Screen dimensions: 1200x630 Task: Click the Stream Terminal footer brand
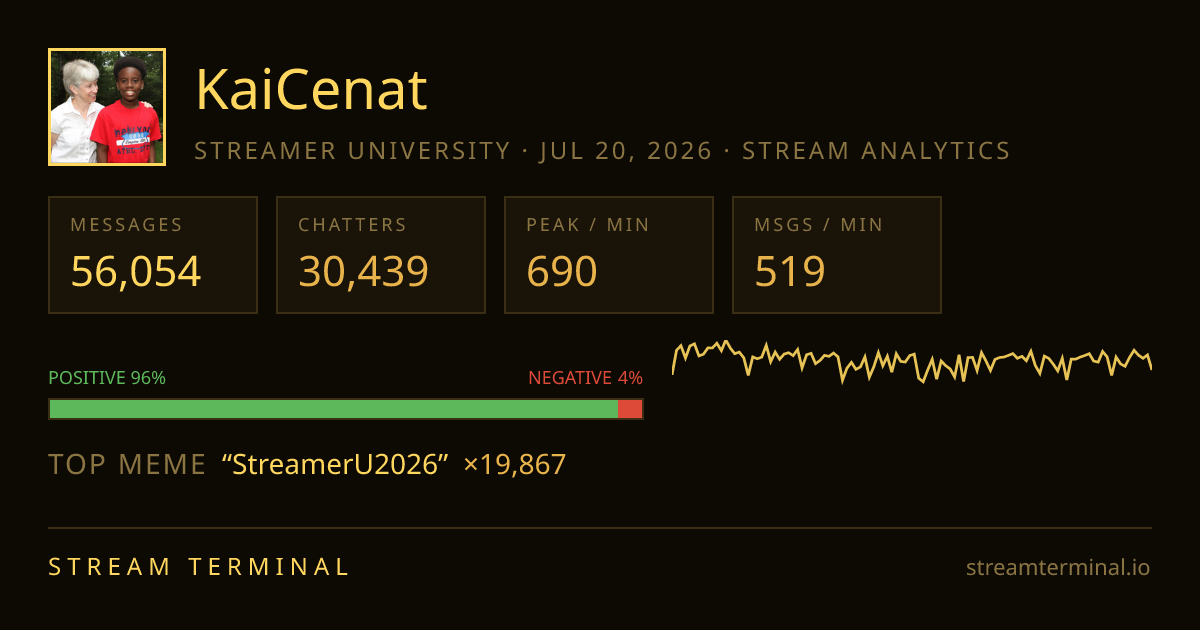[x=200, y=567]
